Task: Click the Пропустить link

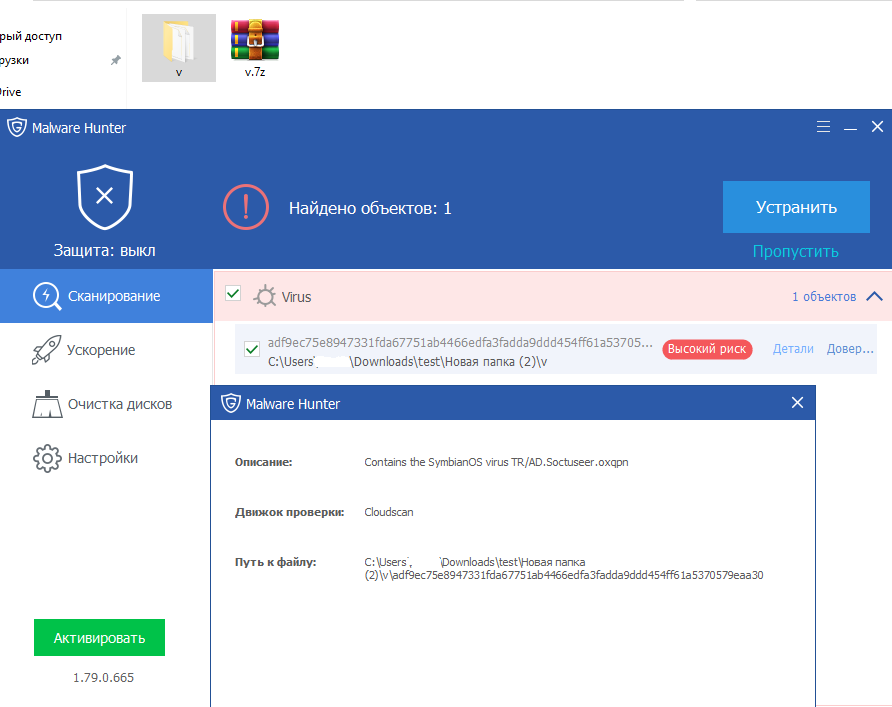Action: pos(795,251)
